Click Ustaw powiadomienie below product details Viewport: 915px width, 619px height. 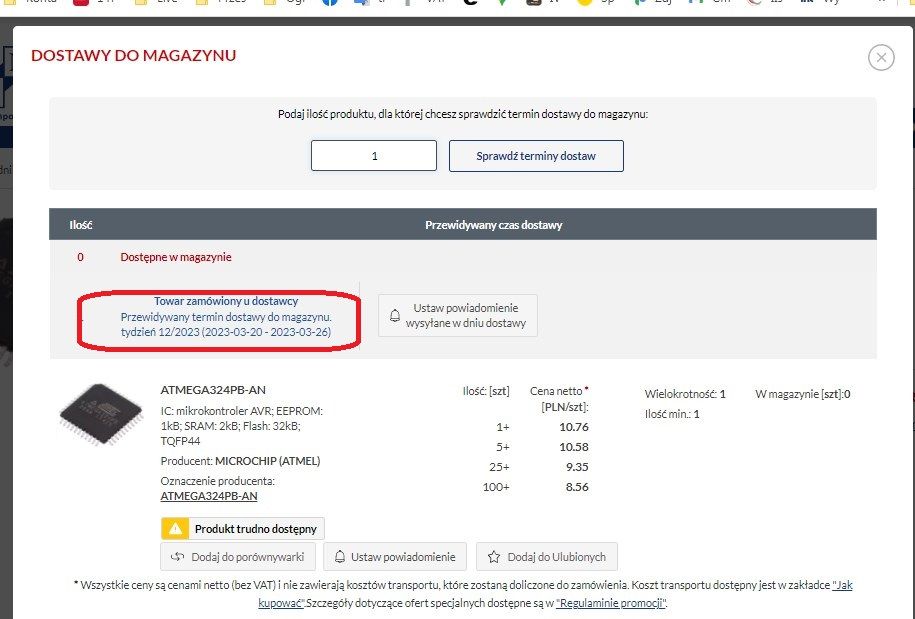[394, 557]
